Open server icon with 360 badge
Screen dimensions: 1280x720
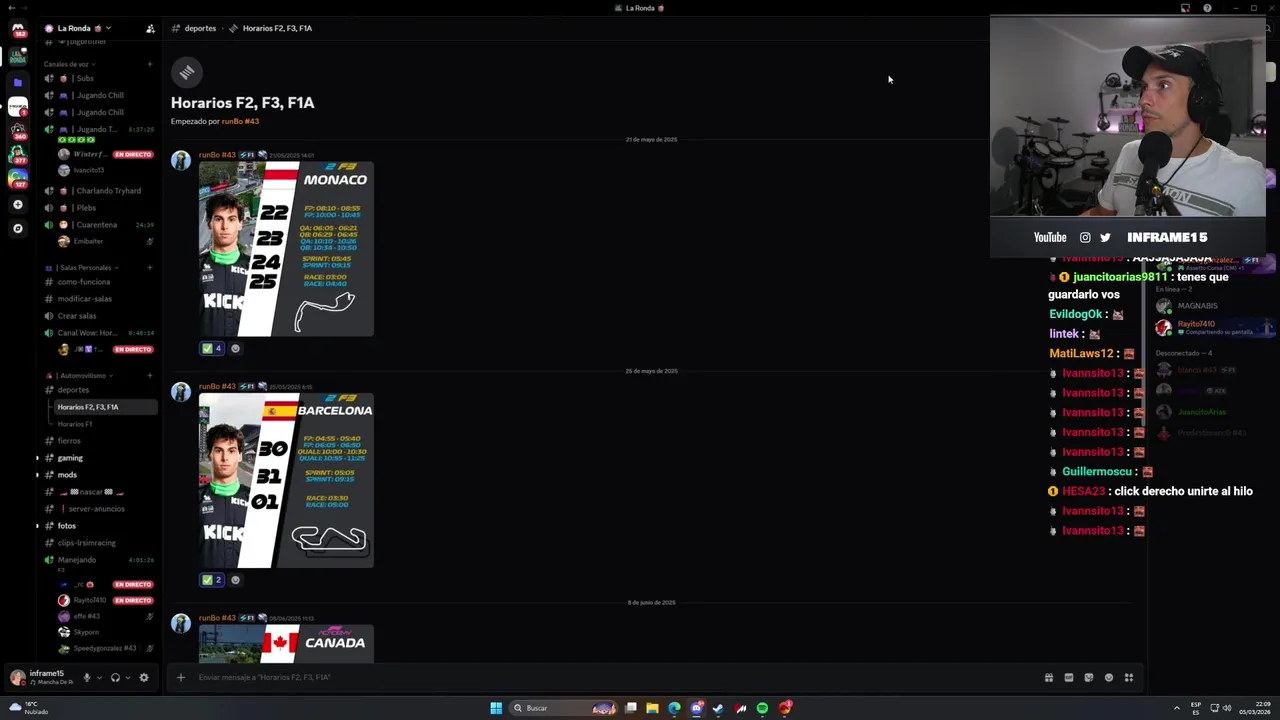[x=17, y=130]
